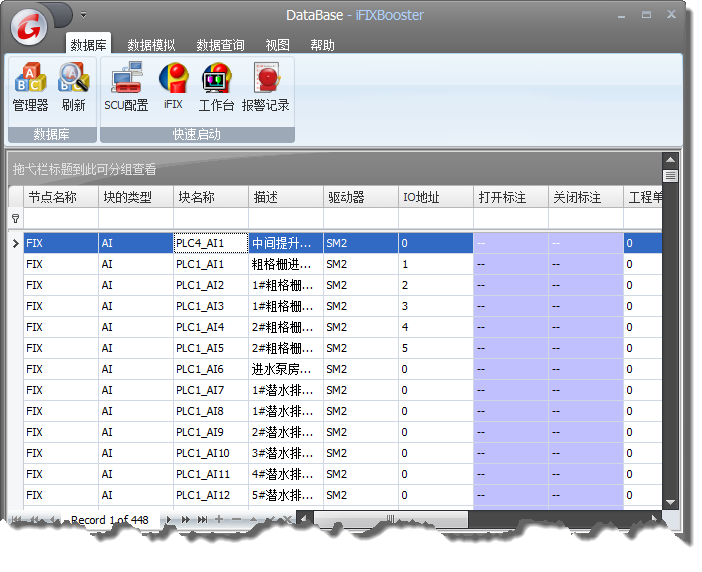Click the vertical scrollbar up arrow
This screenshot has height=572, width=702.
point(670,160)
